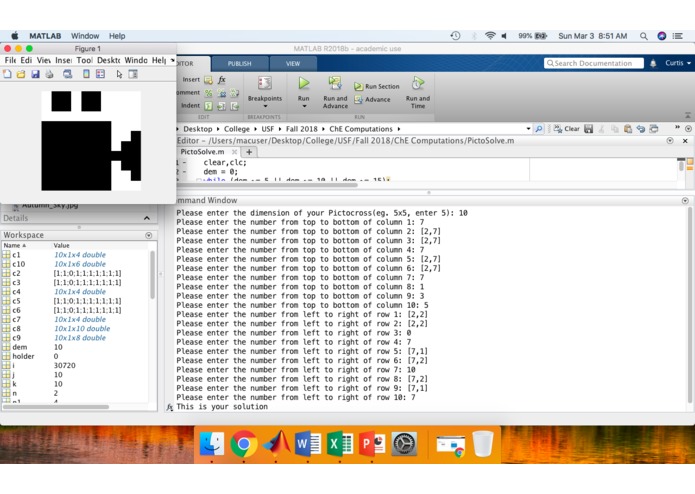This screenshot has width=695, height=494.
Task: Switch to the PUBLISH ribbon tab
Action: (x=239, y=64)
